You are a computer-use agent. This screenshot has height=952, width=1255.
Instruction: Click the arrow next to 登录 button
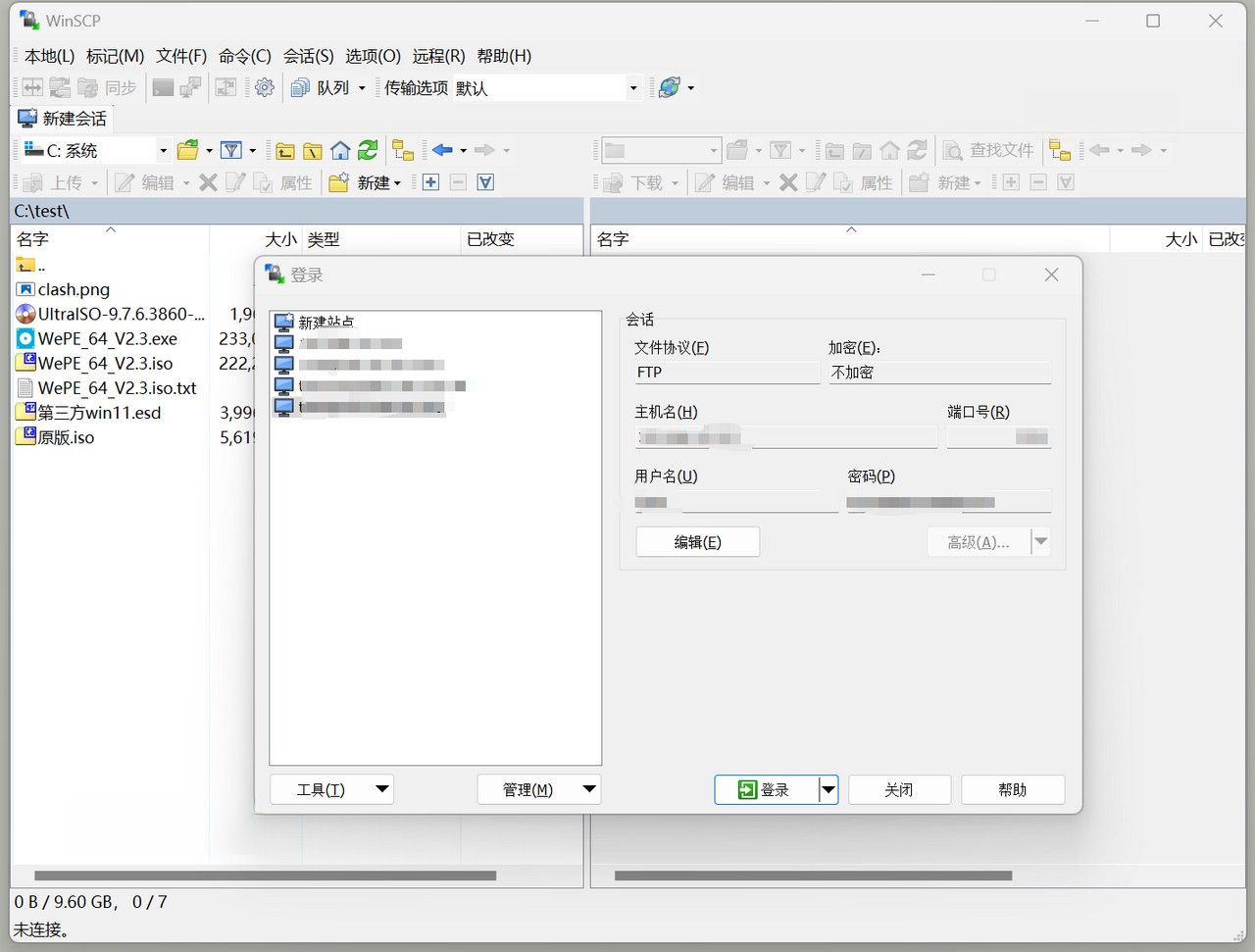(828, 789)
